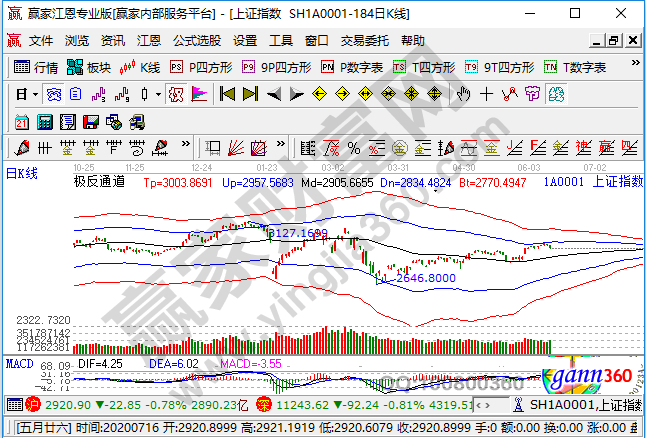Jump to first bar with green skip-back arrow
The height and width of the screenshot is (438, 646).
[227, 94]
